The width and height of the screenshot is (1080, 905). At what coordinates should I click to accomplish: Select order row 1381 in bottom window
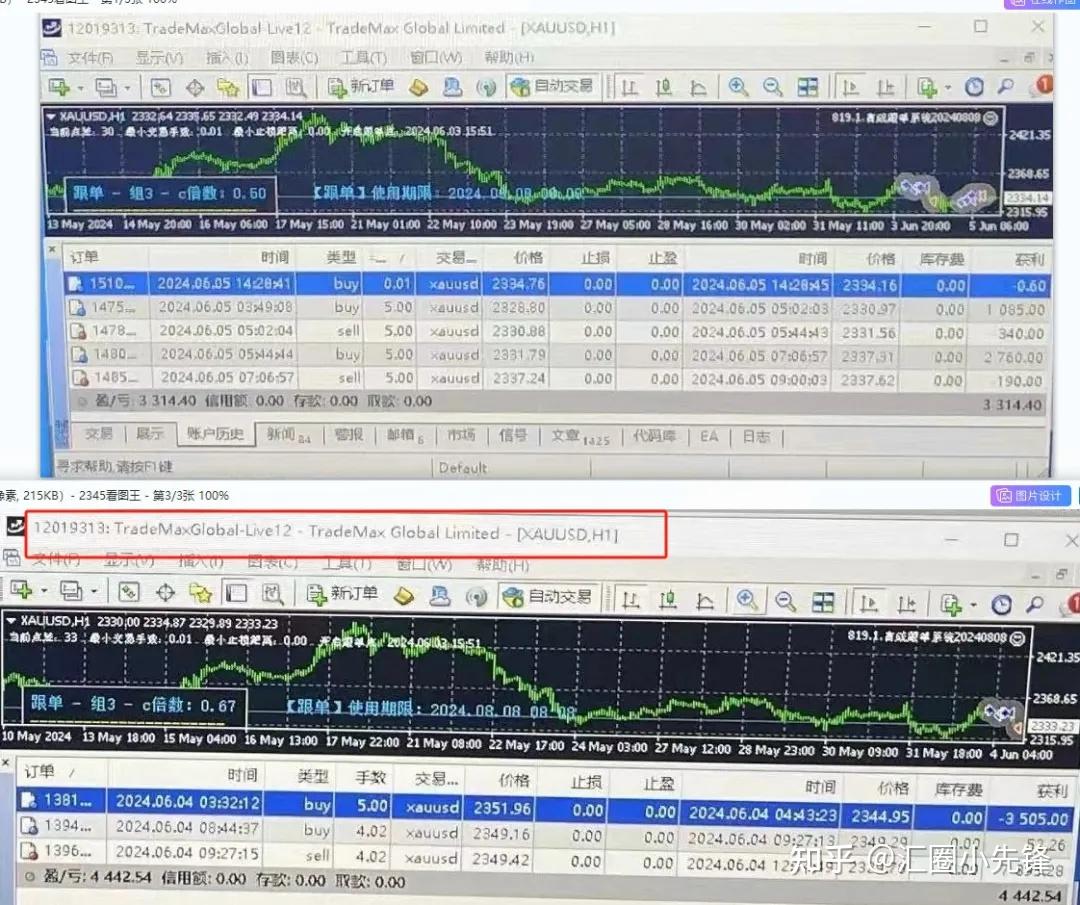[546, 809]
